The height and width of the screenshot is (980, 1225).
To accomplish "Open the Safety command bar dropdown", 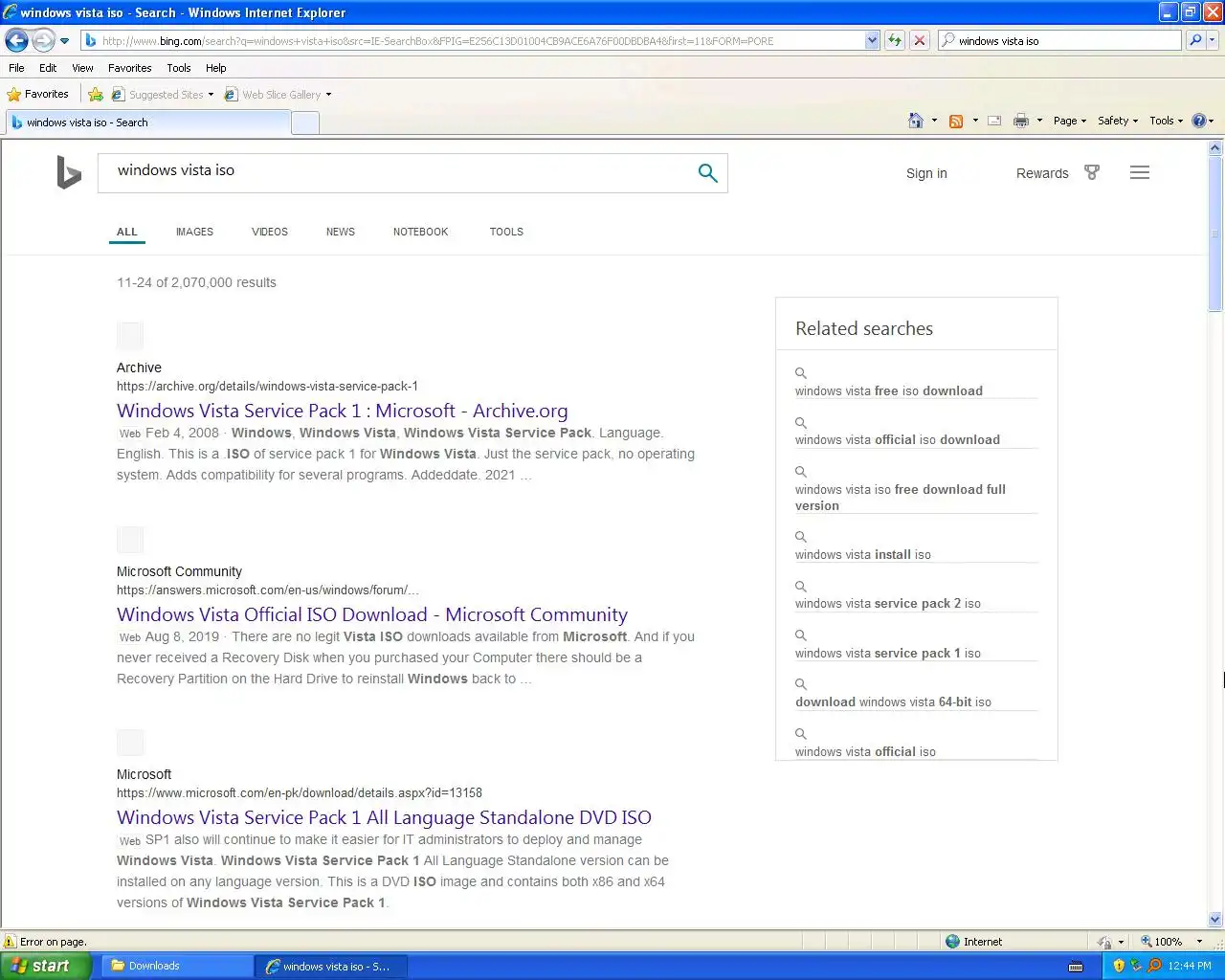I will pyautogui.click(x=1118, y=121).
